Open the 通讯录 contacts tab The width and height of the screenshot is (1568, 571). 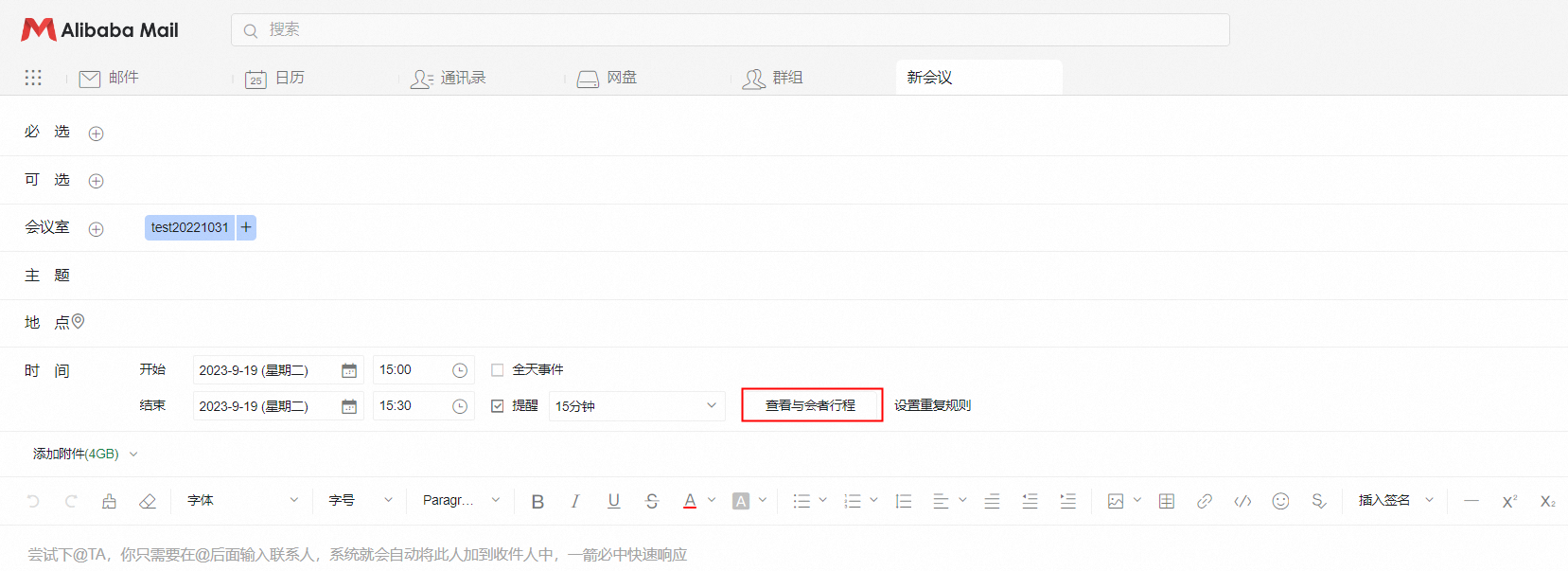pyautogui.click(x=449, y=78)
